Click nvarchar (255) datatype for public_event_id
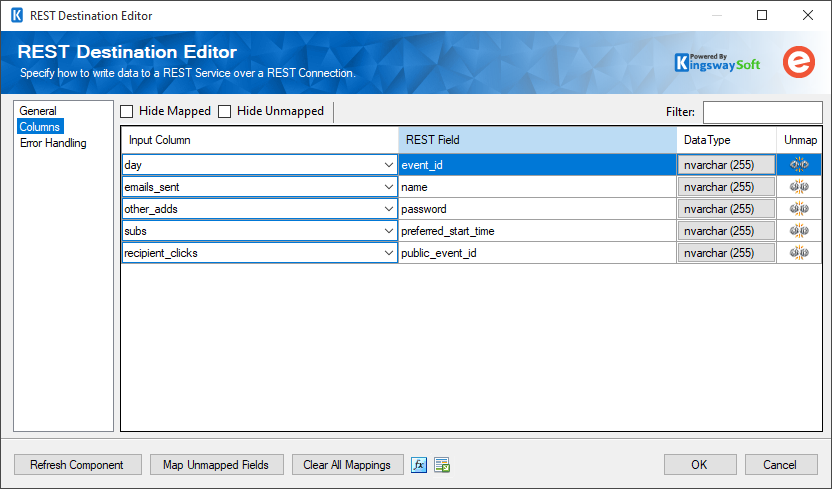The width and height of the screenshot is (832, 489). pyautogui.click(x=726, y=253)
